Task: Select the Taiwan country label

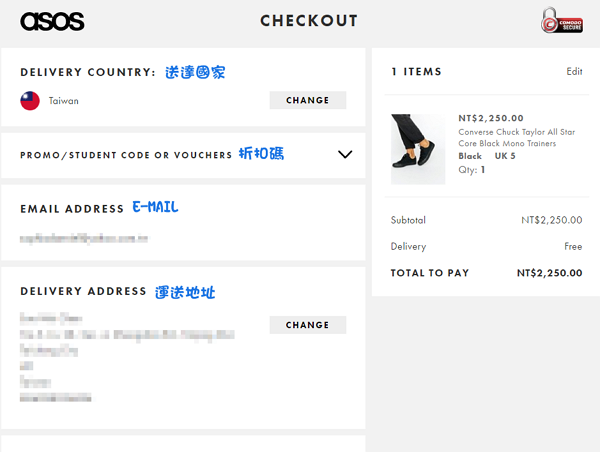Action: pyautogui.click(x=64, y=101)
